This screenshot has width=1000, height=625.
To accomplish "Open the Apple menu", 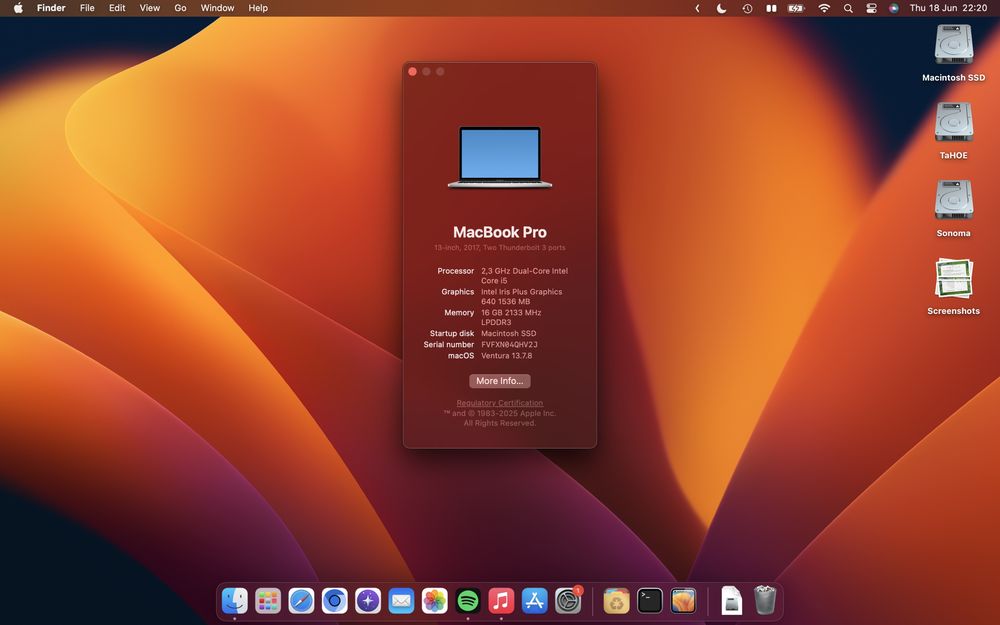I will 18,8.
